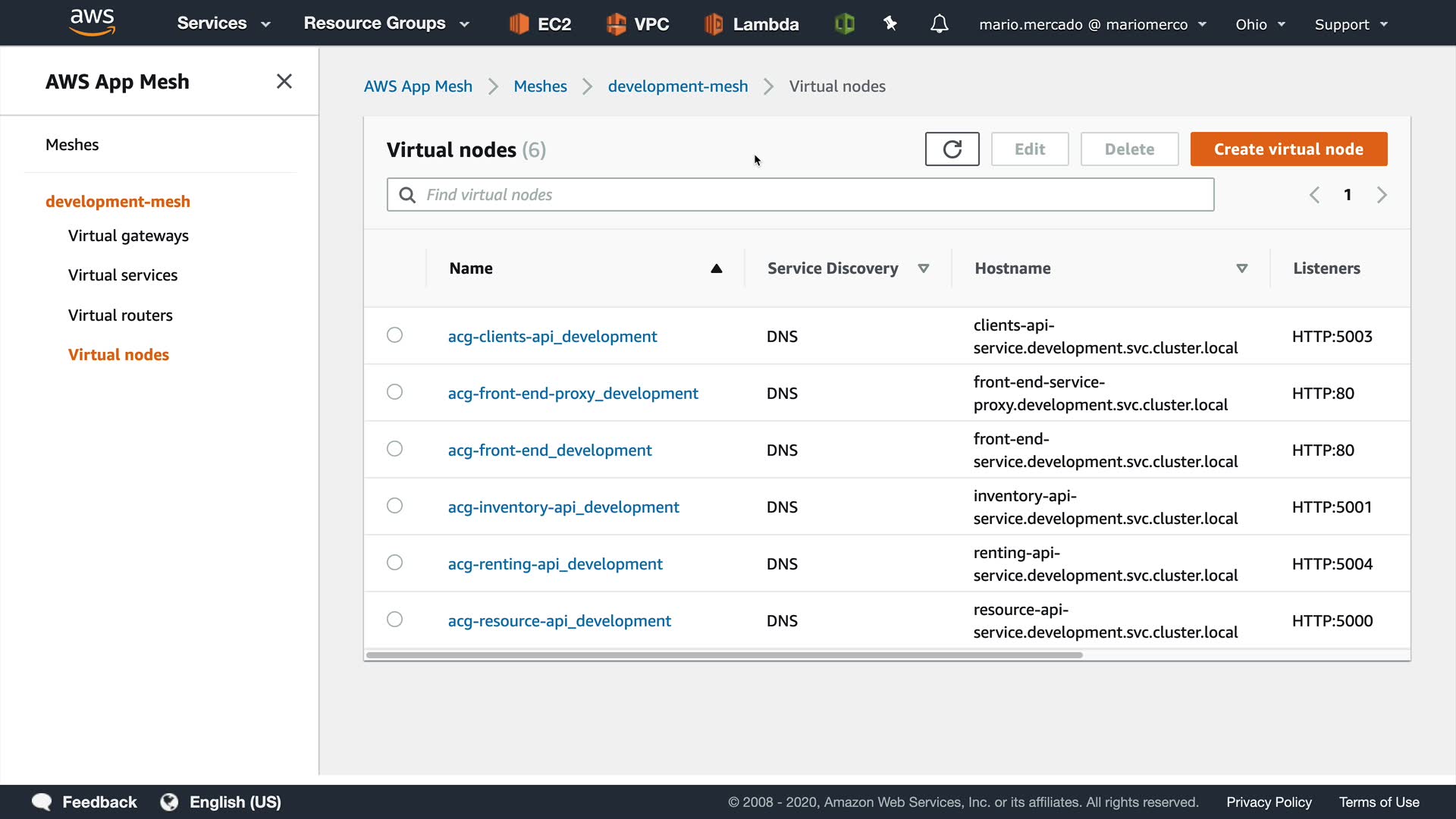Open the Lambda shortcut icon
This screenshot has height=819, width=1456.
(x=713, y=24)
